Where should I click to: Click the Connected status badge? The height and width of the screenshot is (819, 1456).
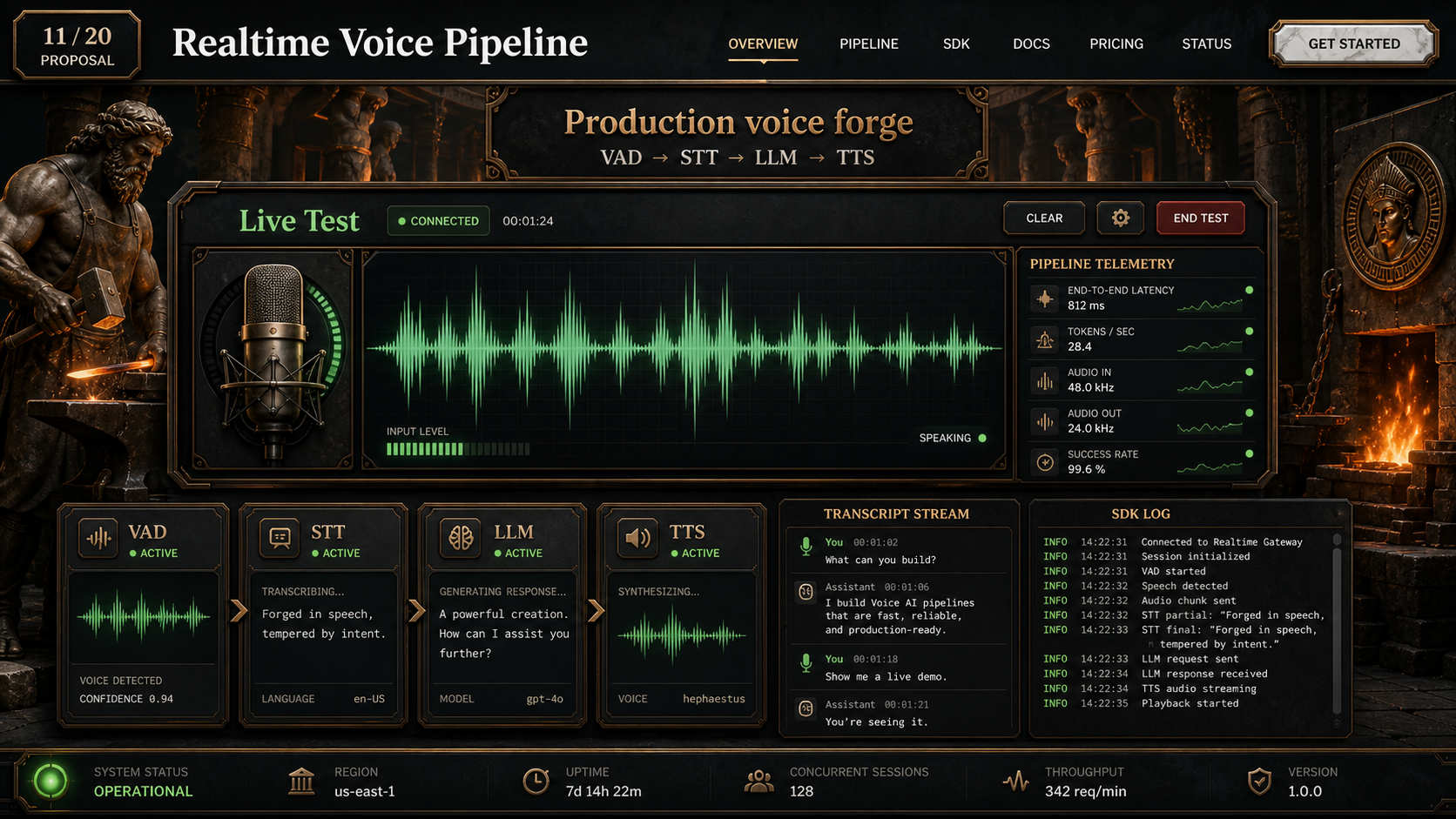pyautogui.click(x=438, y=221)
